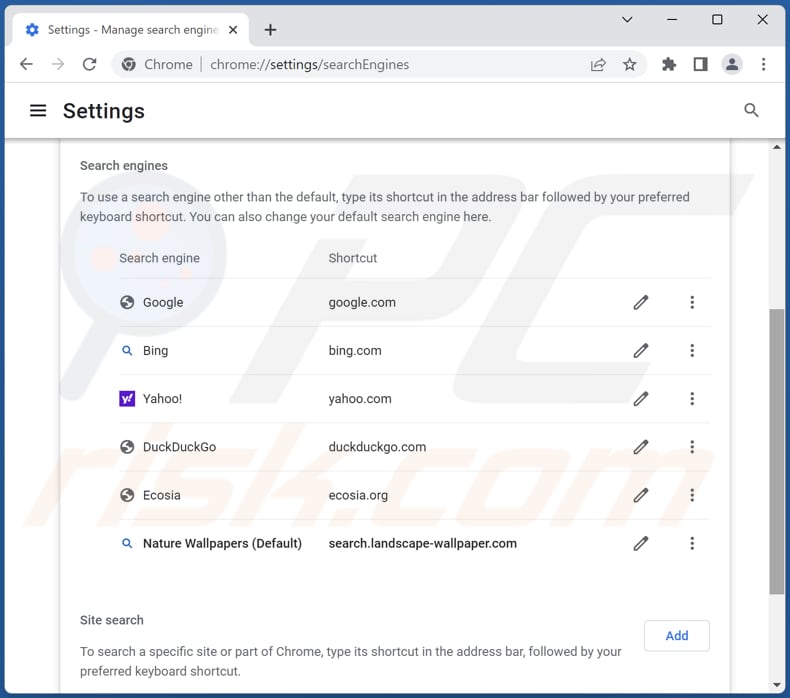View site information Chrome icon
The height and width of the screenshot is (698, 790).
click(128, 65)
